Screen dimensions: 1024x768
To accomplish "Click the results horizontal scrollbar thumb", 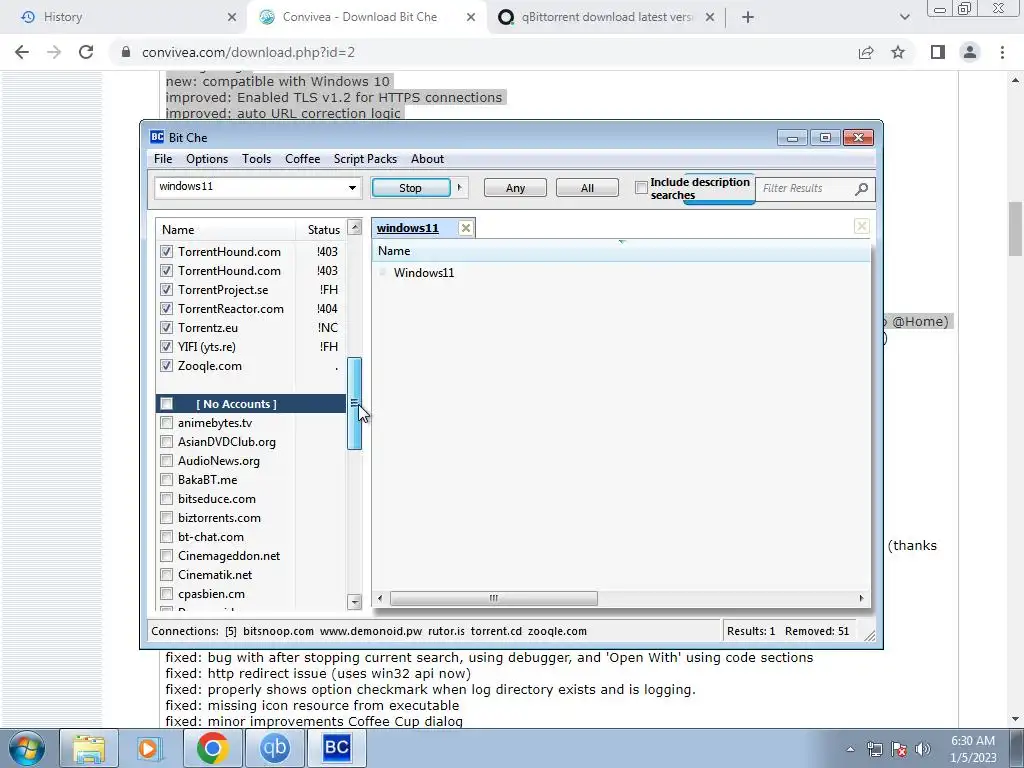I will point(494,598).
